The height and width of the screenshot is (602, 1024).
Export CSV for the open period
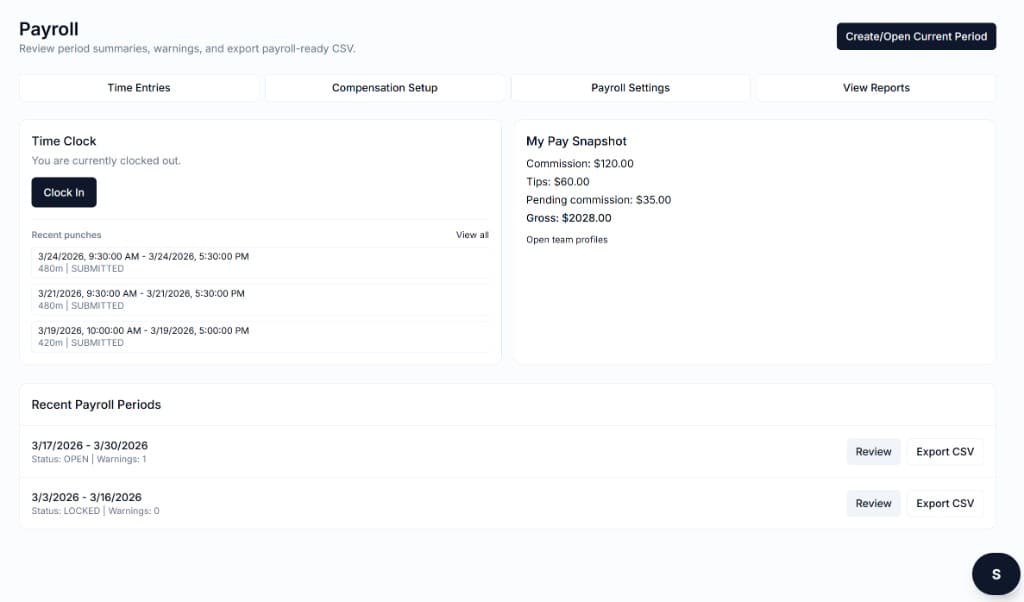click(944, 451)
